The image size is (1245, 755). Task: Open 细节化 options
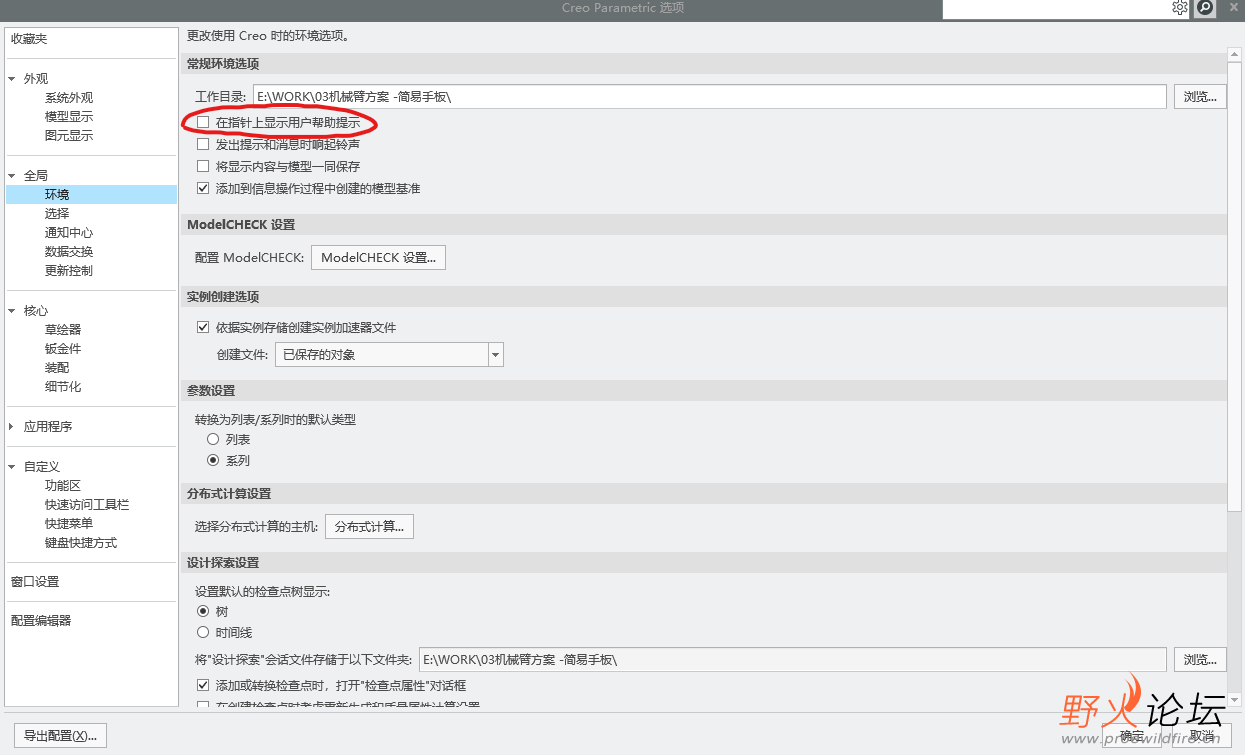tap(63, 387)
